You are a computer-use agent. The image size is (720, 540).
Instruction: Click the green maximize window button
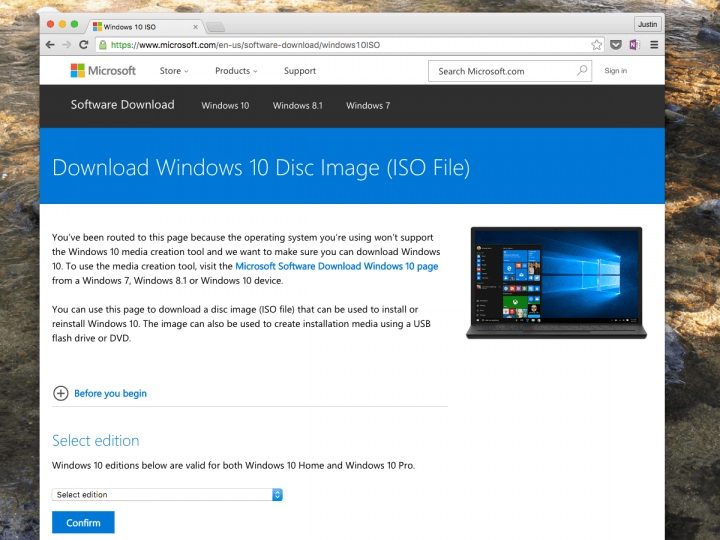(74, 24)
